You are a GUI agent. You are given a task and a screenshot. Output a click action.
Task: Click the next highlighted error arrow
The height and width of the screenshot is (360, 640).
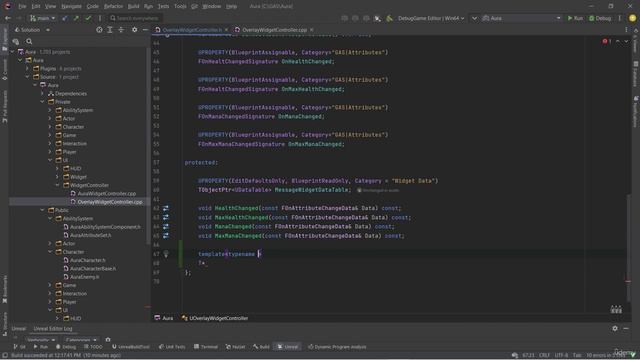tap(626, 41)
